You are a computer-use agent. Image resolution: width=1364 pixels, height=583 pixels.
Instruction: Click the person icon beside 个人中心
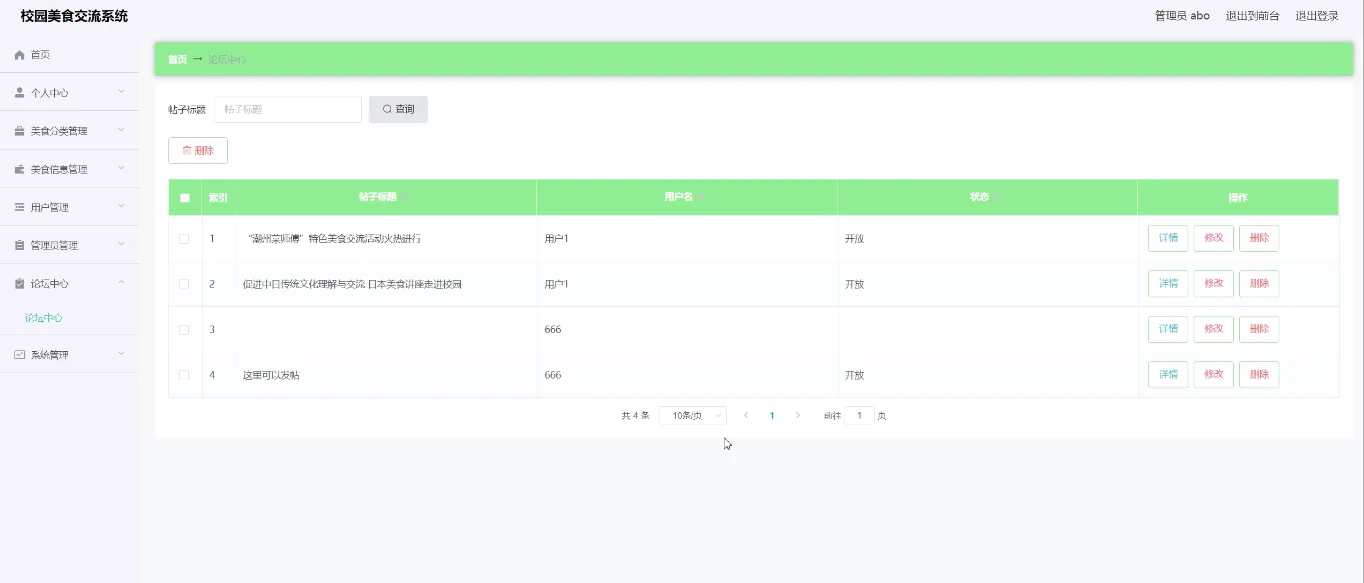[19, 93]
